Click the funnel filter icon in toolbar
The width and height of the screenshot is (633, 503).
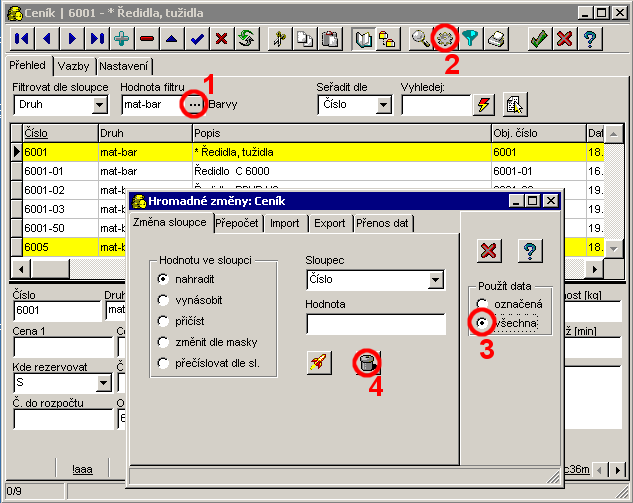(x=470, y=39)
